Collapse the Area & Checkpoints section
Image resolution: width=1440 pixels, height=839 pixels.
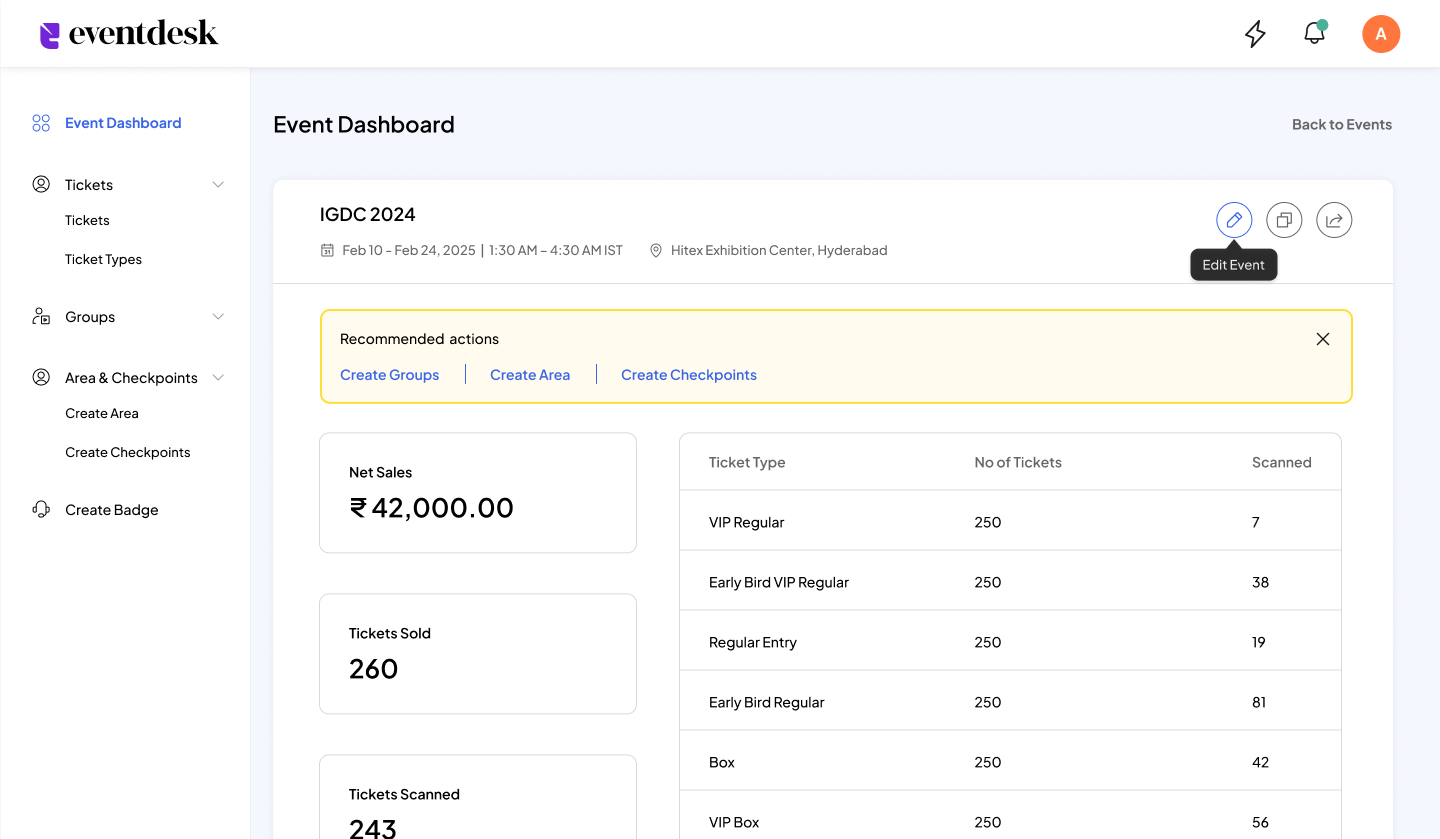click(218, 378)
